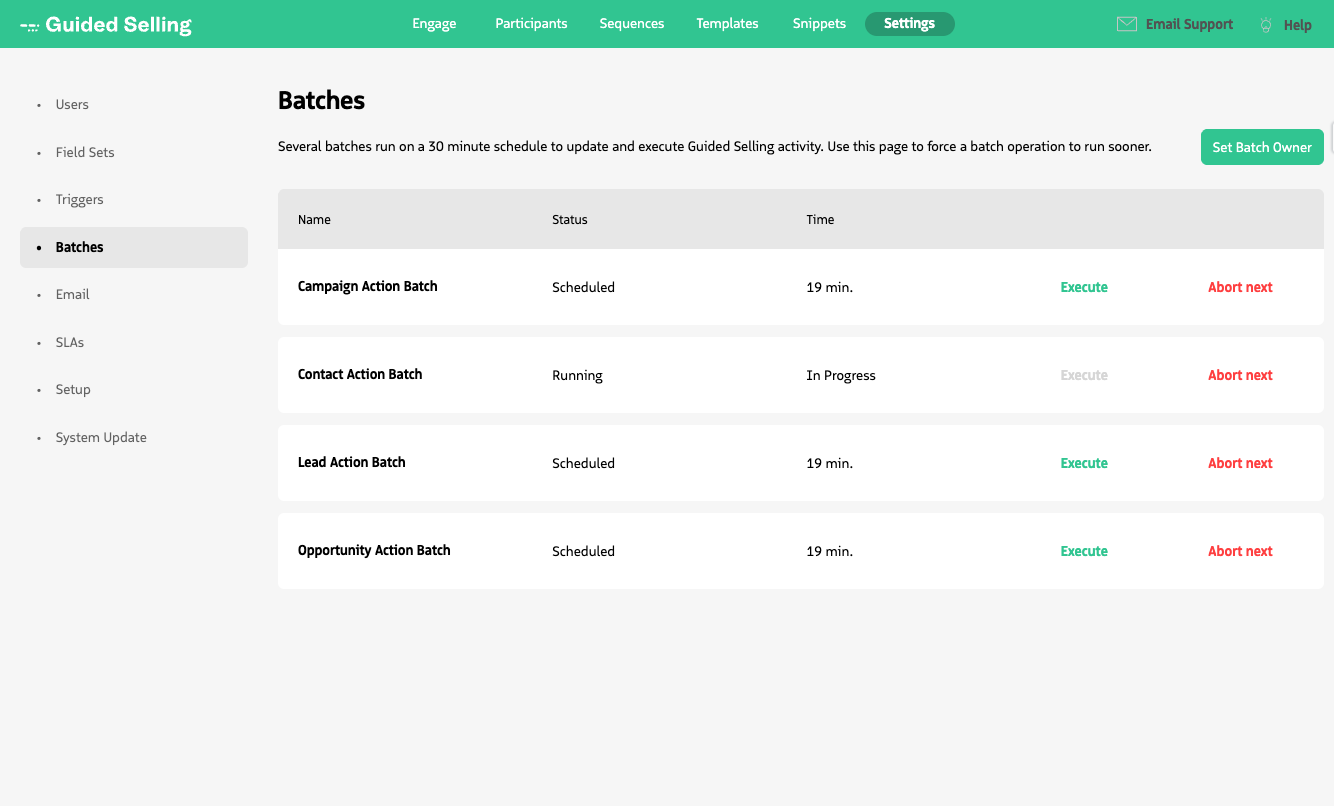Select the Settings navigation tab
The image size is (1334, 806).
click(x=909, y=23)
